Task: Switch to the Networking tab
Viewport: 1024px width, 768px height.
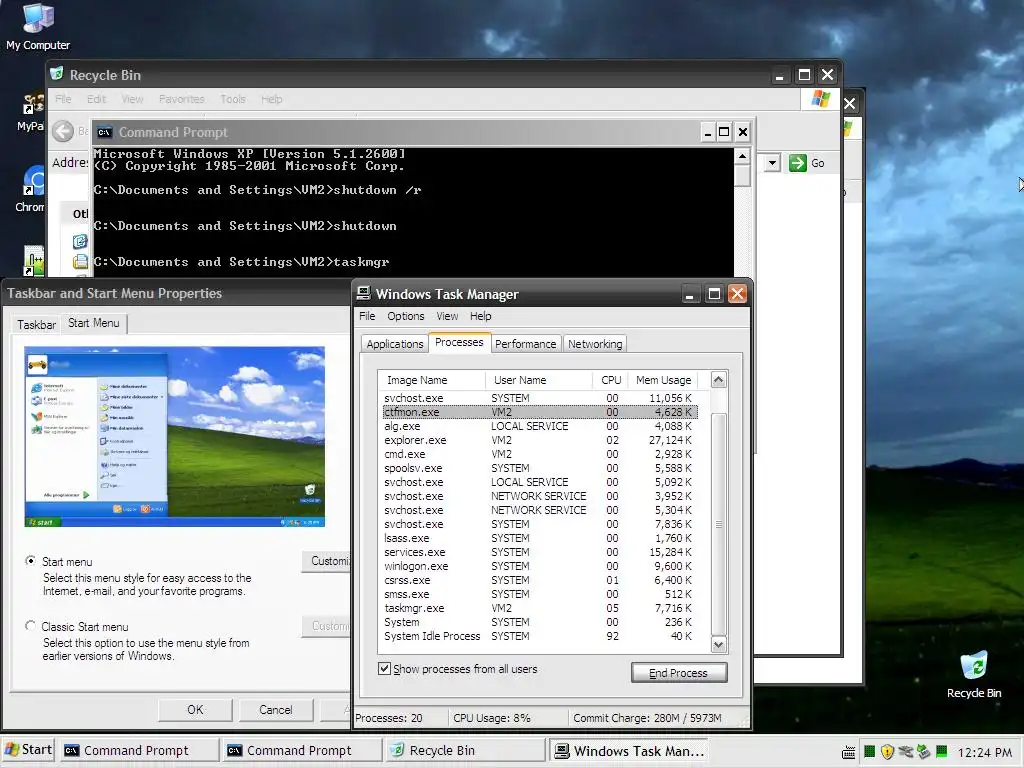Action: [x=595, y=344]
